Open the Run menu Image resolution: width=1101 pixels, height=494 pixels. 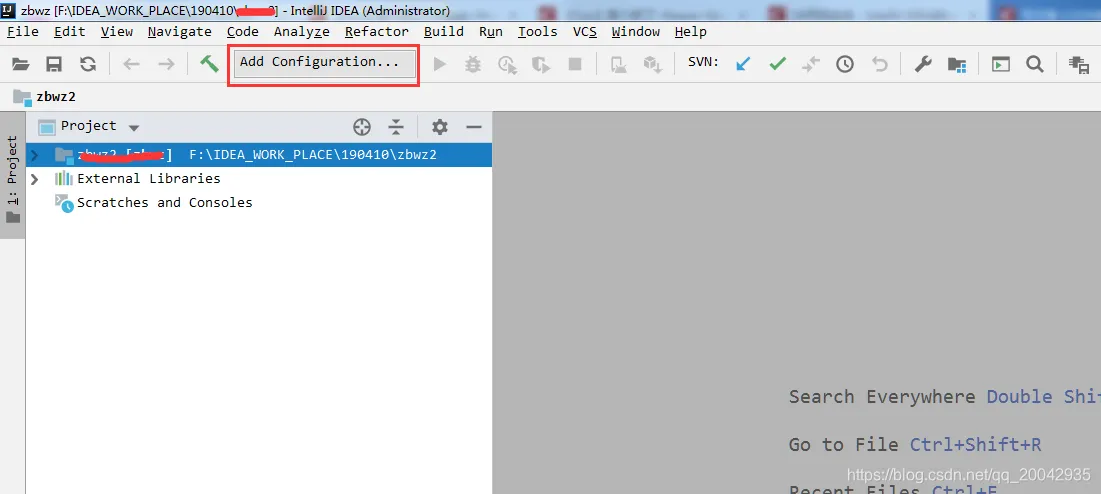(491, 32)
